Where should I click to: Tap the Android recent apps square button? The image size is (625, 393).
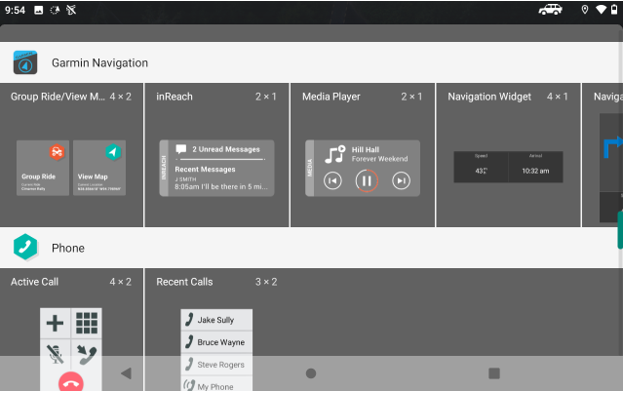tap(494, 373)
